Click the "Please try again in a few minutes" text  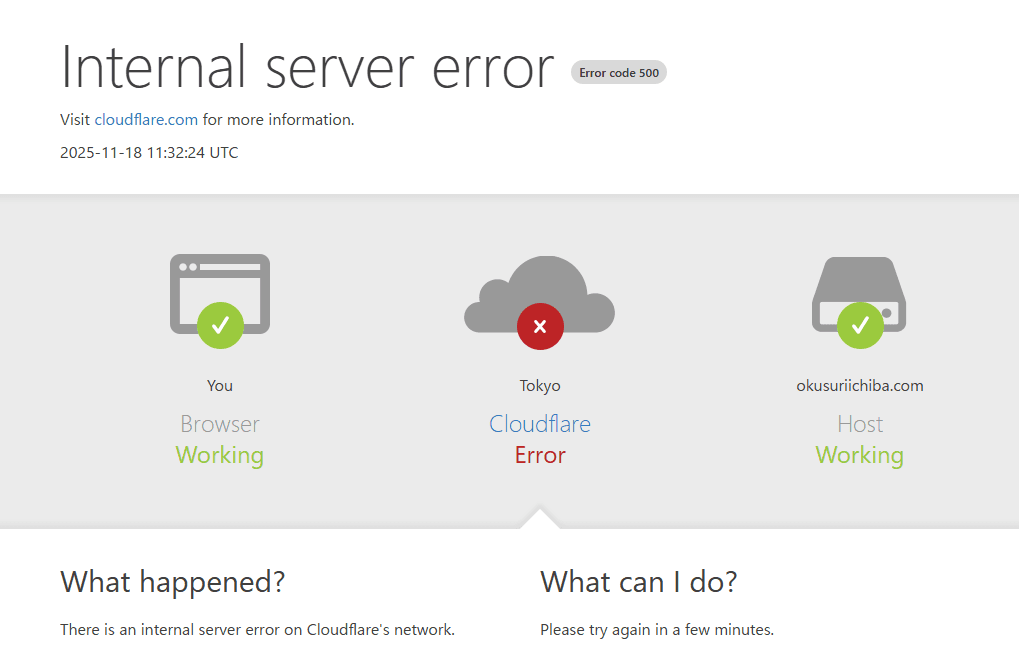(x=656, y=630)
